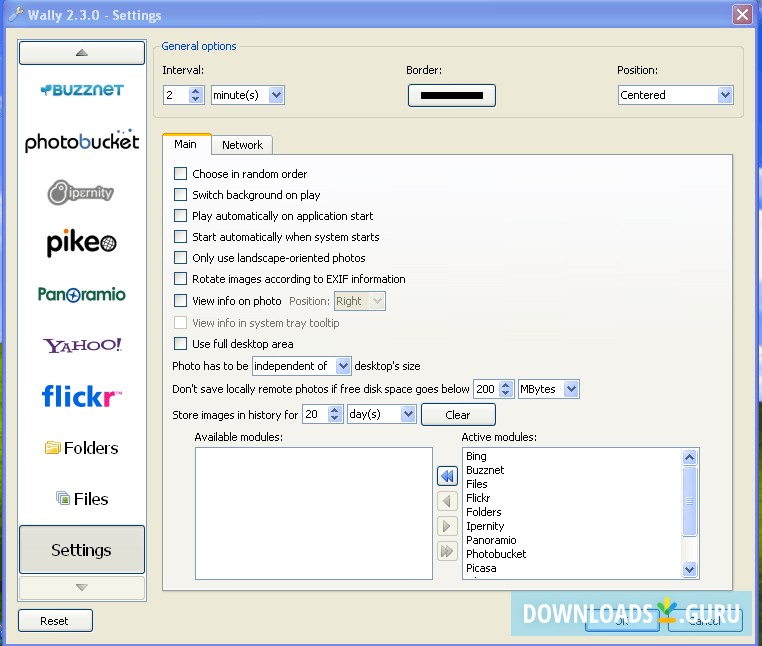Toggle Rotate images according to EXIF
The width and height of the screenshot is (762, 646).
[180, 279]
